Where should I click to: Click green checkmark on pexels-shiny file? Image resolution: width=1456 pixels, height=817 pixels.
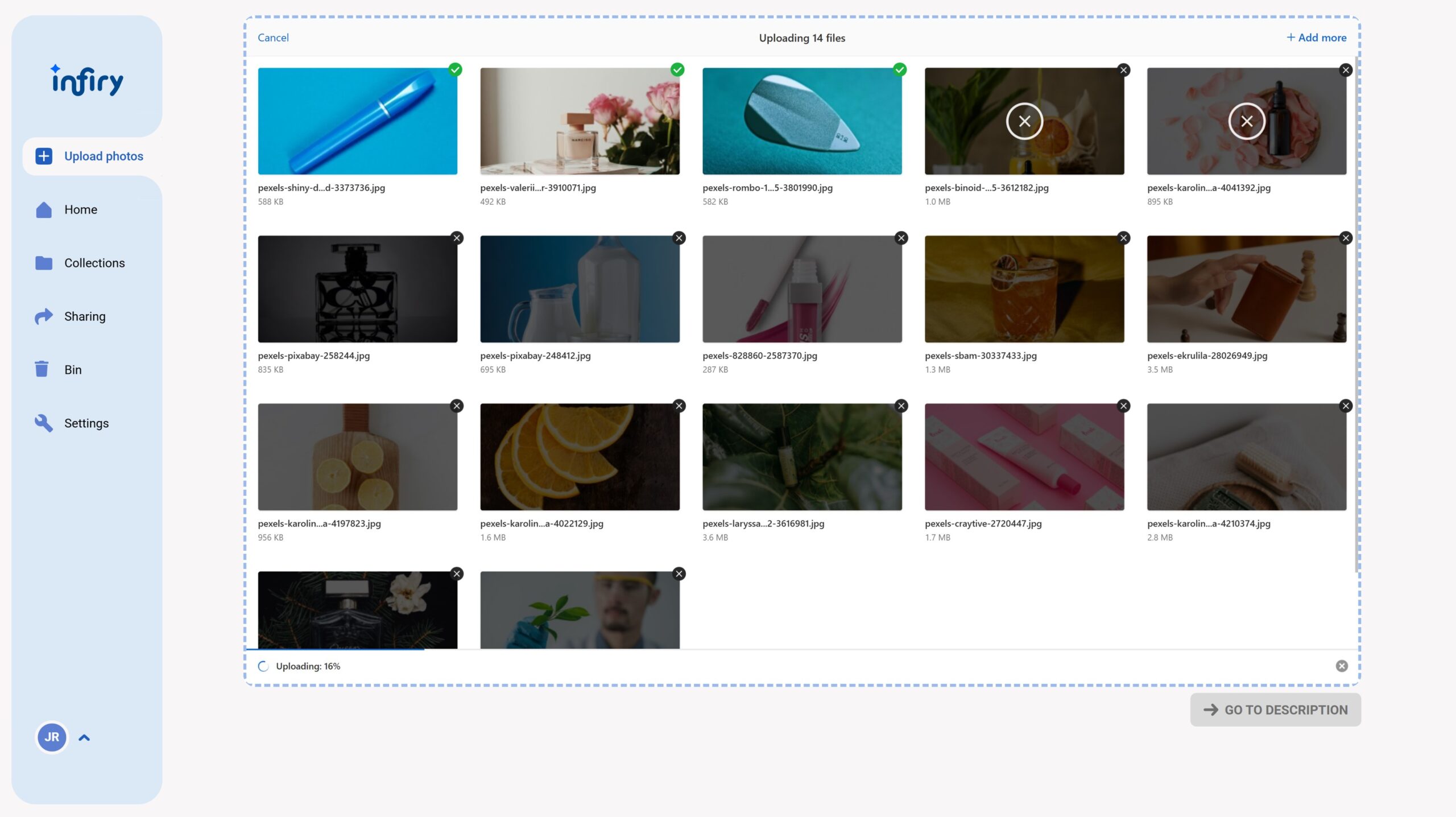click(456, 69)
